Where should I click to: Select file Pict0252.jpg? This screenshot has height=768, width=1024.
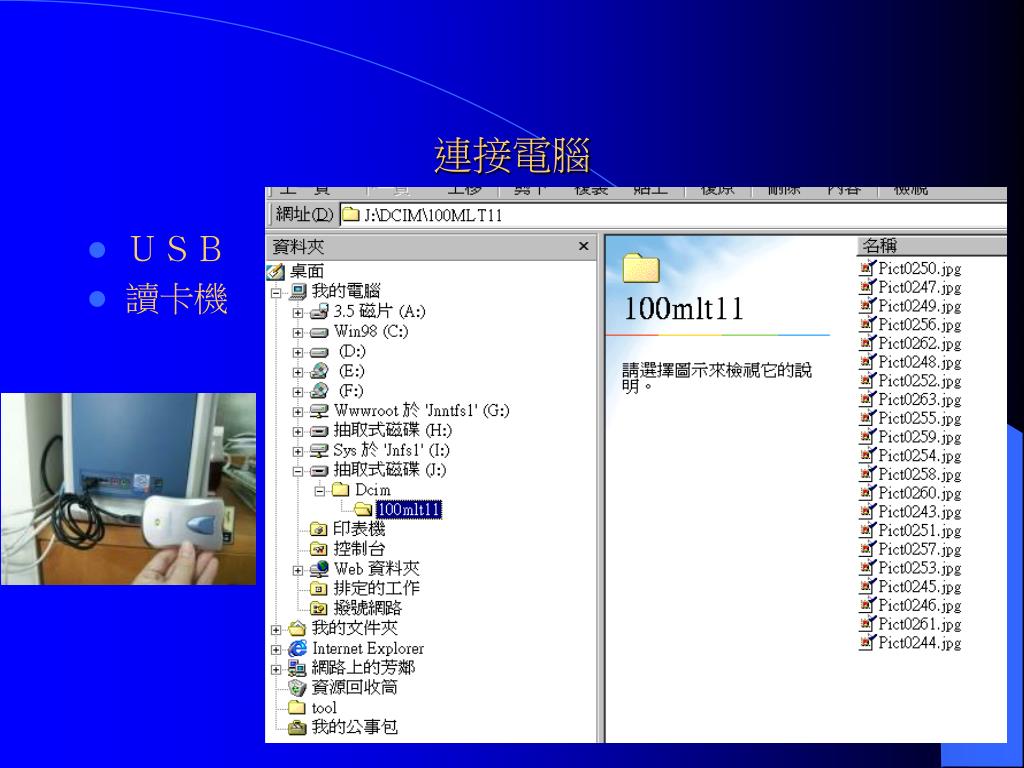(911, 381)
